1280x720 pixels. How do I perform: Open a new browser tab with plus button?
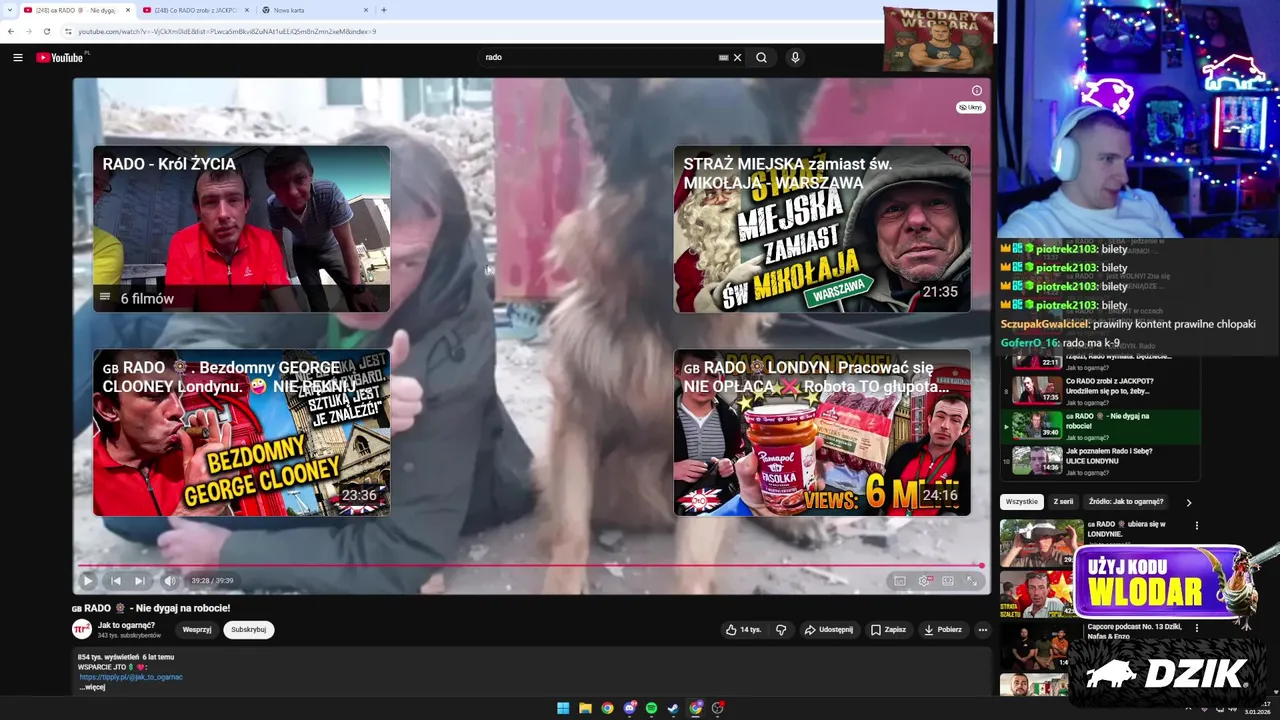click(x=384, y=10)
